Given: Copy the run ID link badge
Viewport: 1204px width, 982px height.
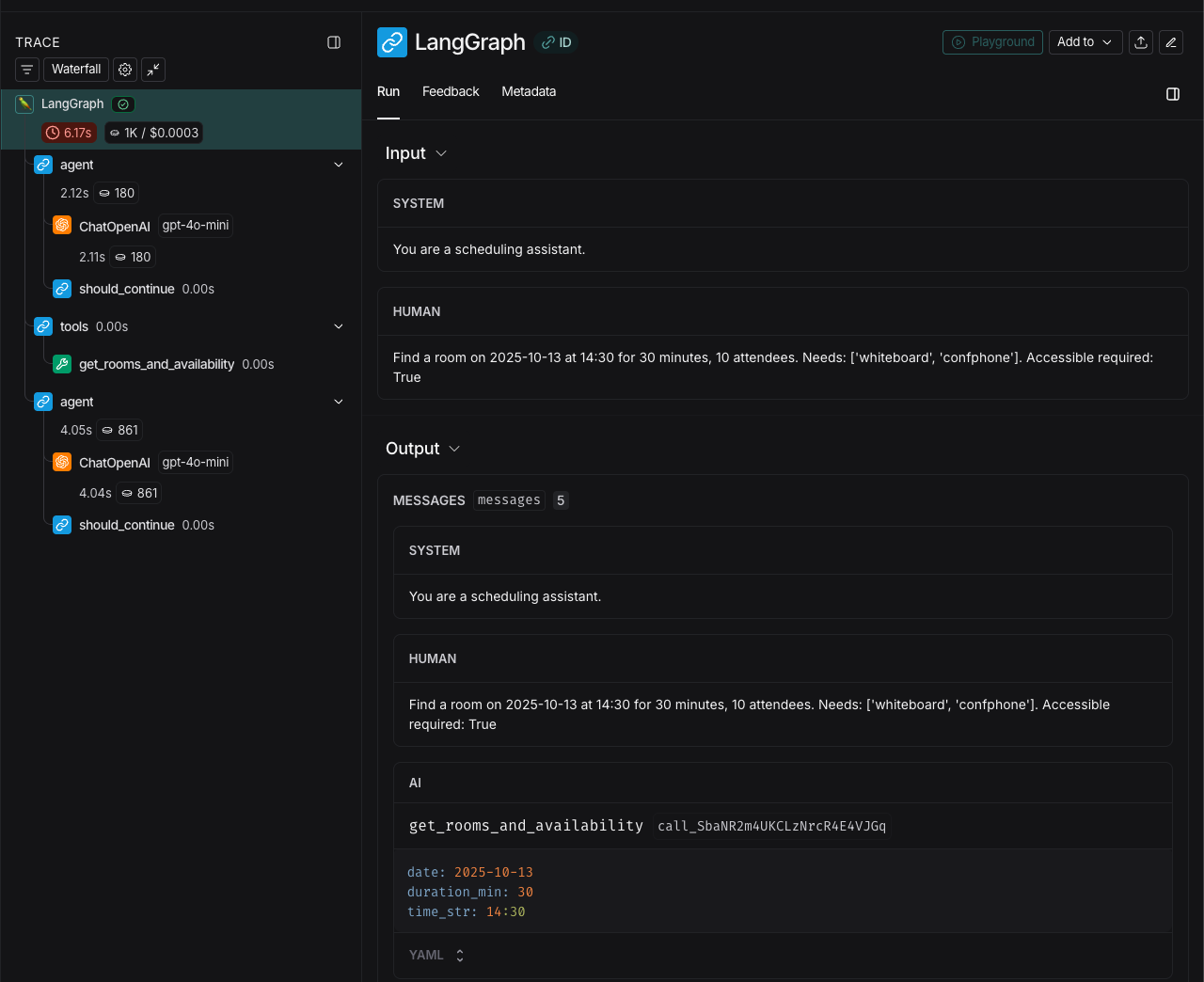Looking at the screenshot, I should point(557,43).
